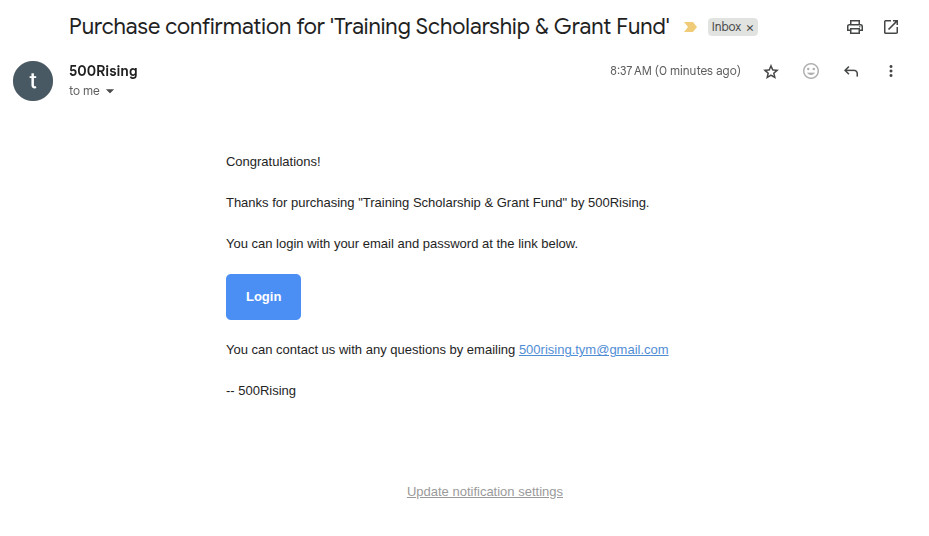This screenshot has height=536, width=929.
Task: Star this message from 500Rising
Action: pyautogui.click(x=771, y=72)
